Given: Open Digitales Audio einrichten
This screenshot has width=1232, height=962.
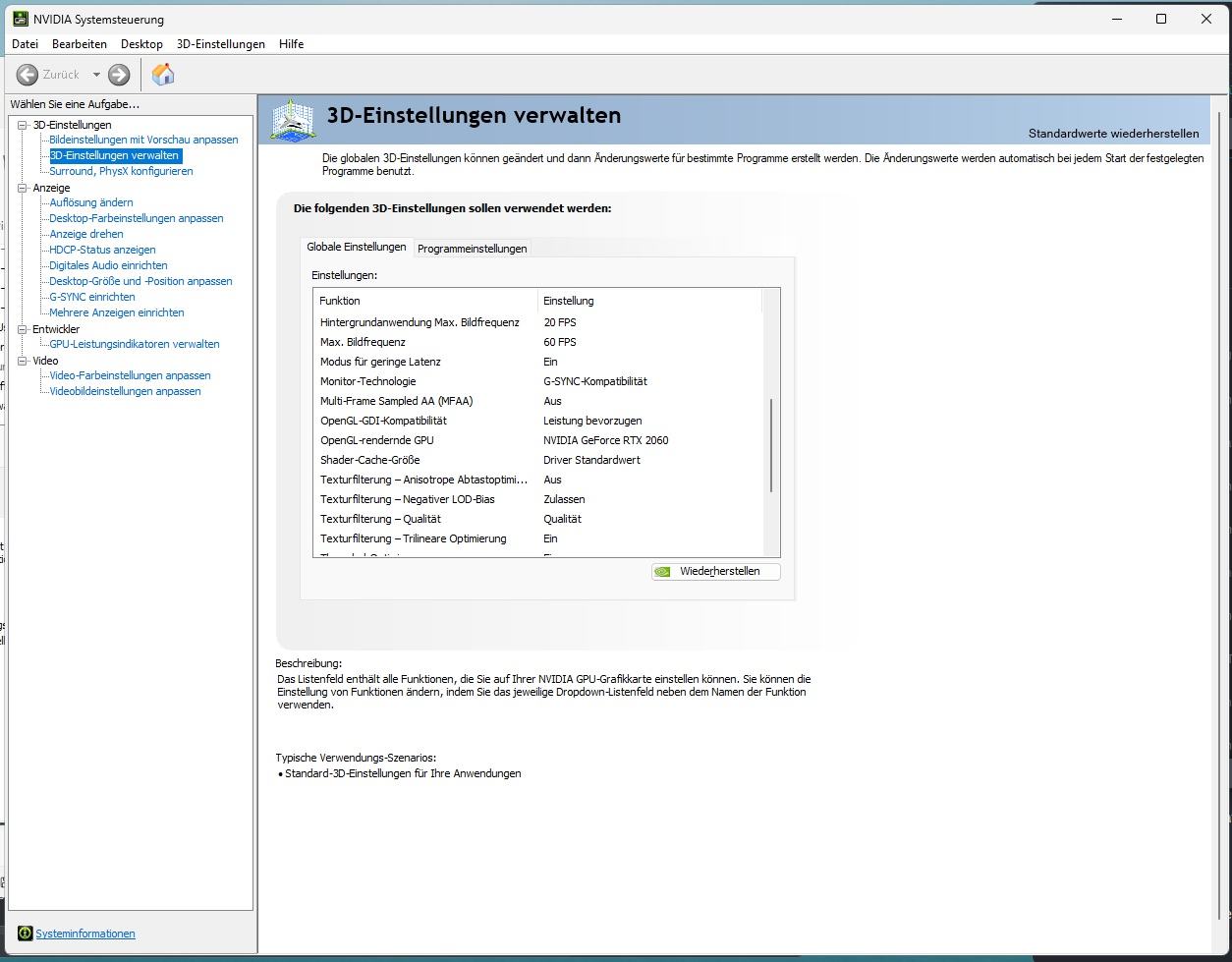Looking at the screenshot, I should [108, 265].
